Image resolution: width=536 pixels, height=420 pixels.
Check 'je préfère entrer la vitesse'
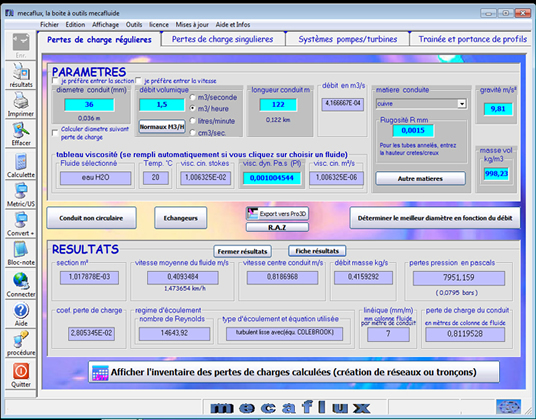(138, 81)
